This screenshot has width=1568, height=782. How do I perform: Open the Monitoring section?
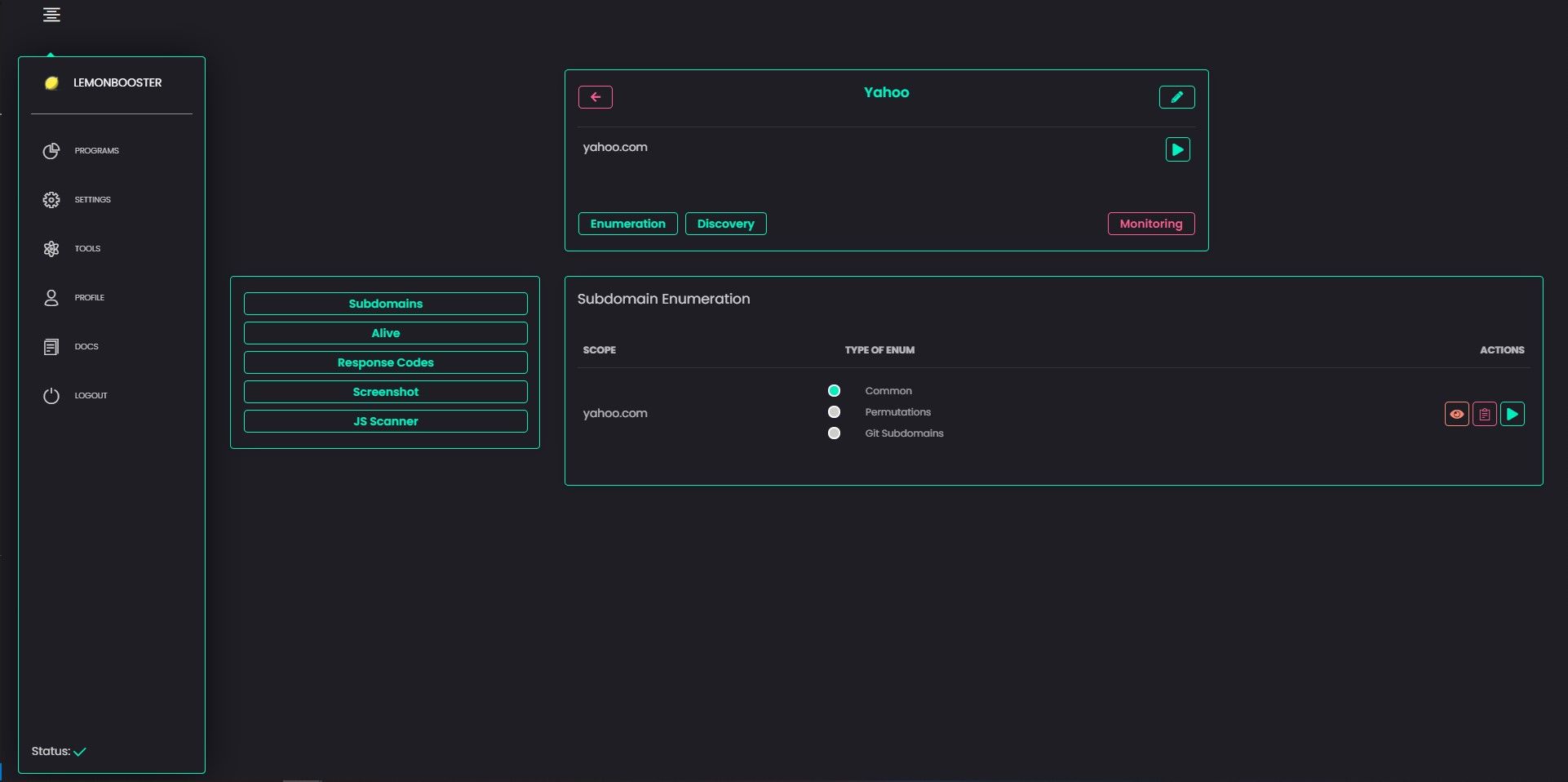coord(1151,224)
